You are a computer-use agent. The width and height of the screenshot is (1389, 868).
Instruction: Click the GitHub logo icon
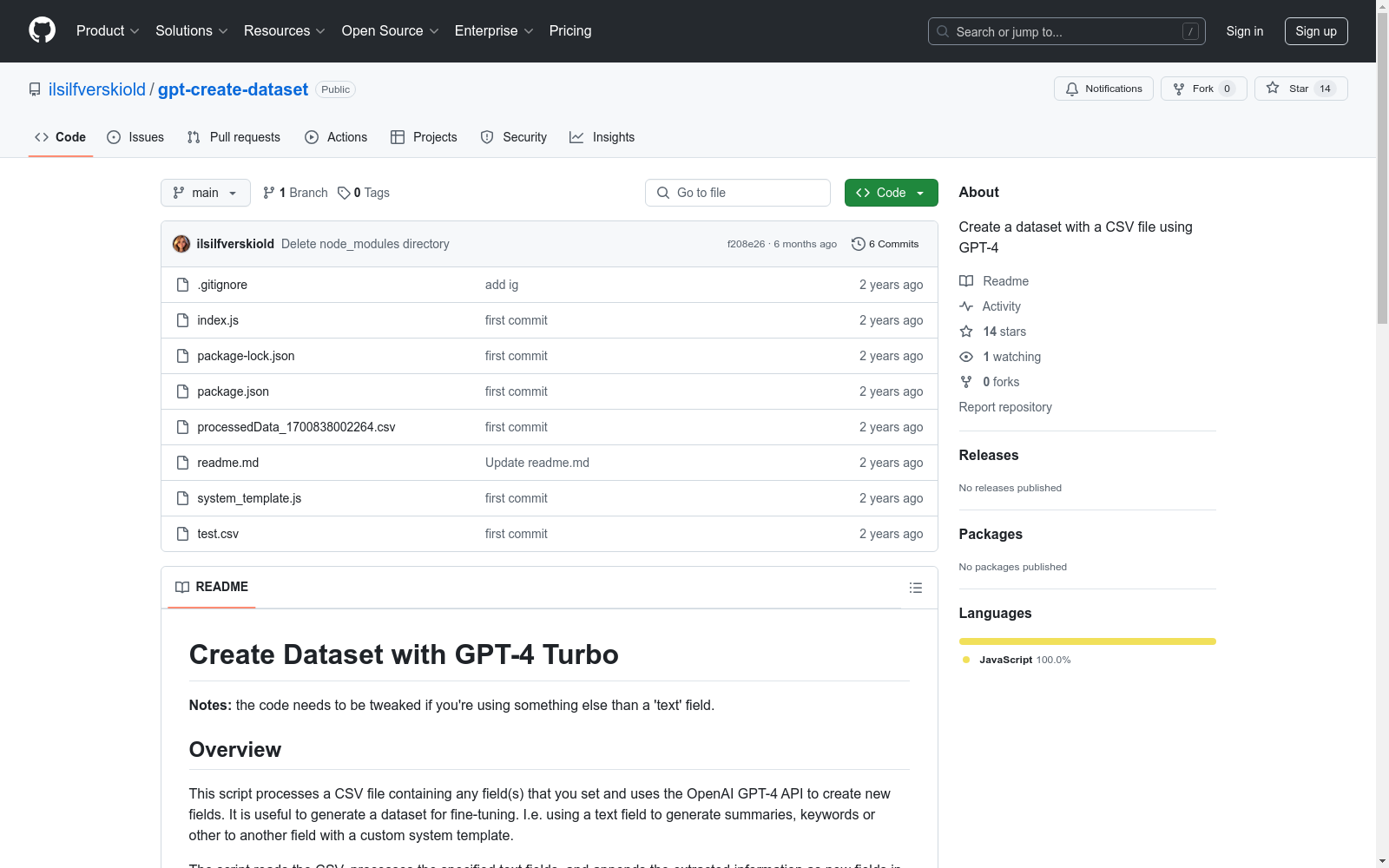point(42,30)
